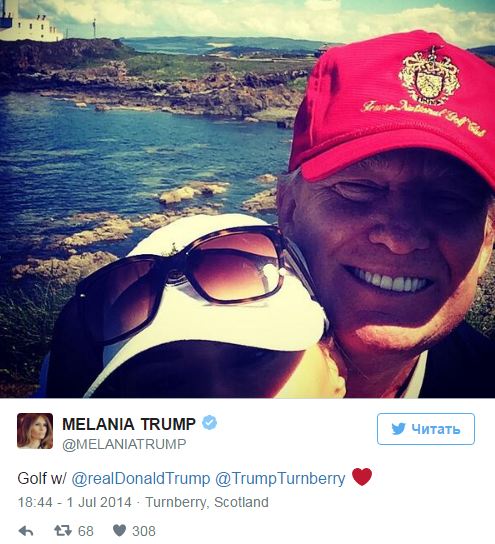Click the Turnberry, Scotland location
Screen dimensions: 495x544
coord(207,502)
